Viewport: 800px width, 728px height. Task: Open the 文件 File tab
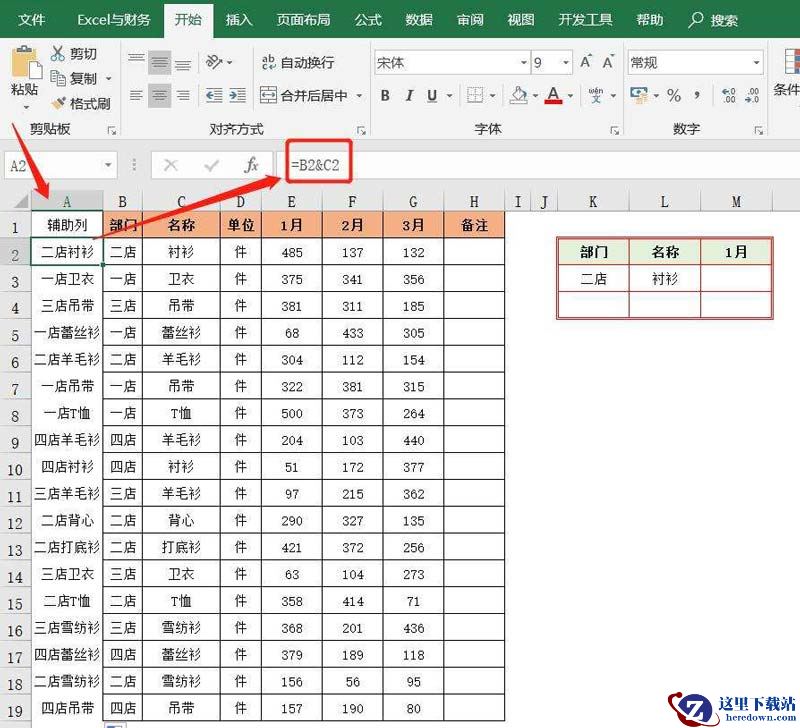32,20
